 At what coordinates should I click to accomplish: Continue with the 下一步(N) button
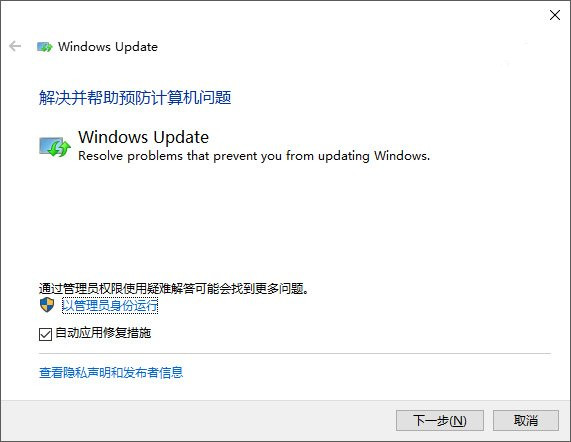[x=440, y=421]
